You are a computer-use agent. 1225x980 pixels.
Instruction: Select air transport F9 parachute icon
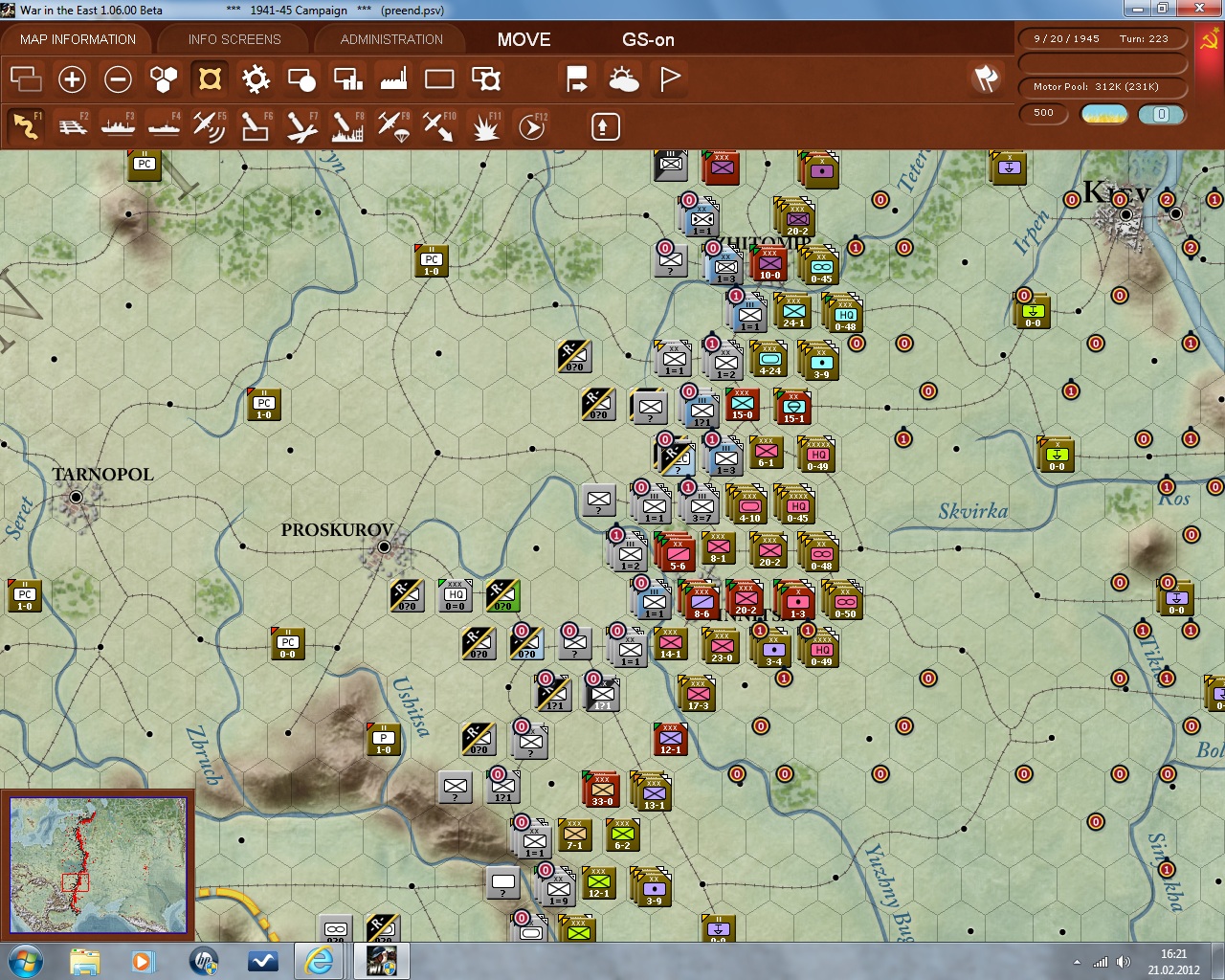(393, 125)
